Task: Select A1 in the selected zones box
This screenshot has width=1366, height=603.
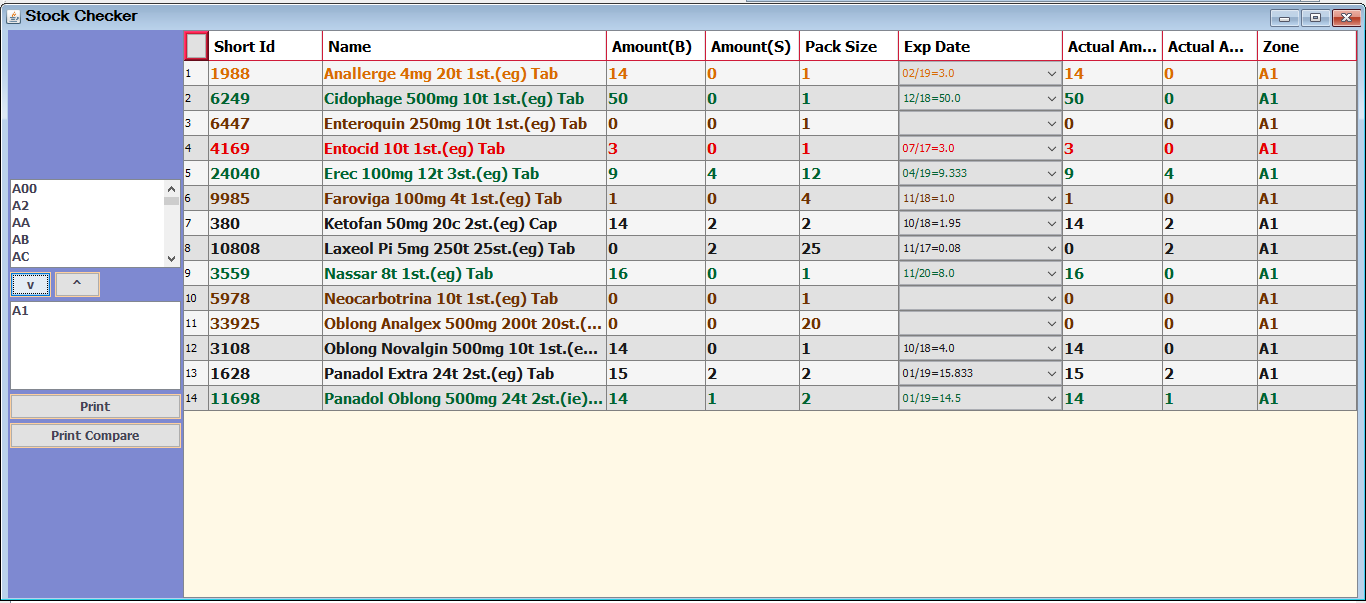Action: point(95,311)
